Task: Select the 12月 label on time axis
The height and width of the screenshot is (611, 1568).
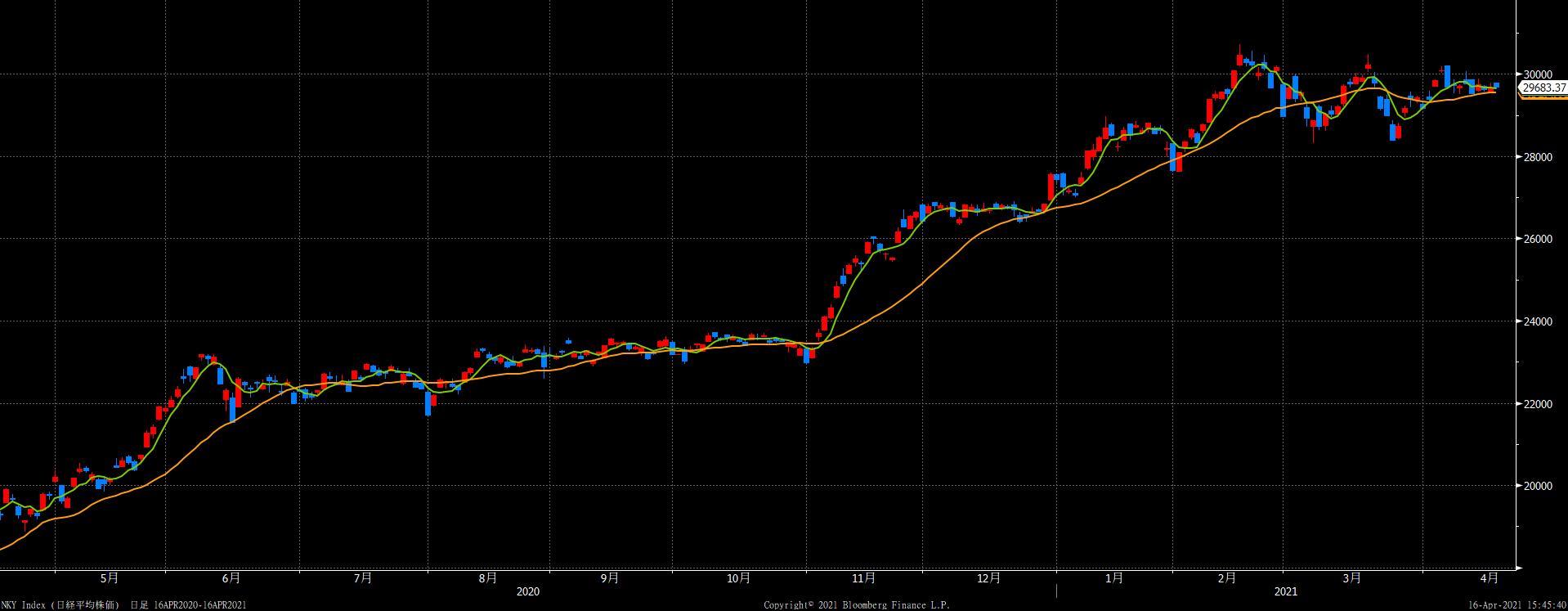Action: tap(989, 578)
